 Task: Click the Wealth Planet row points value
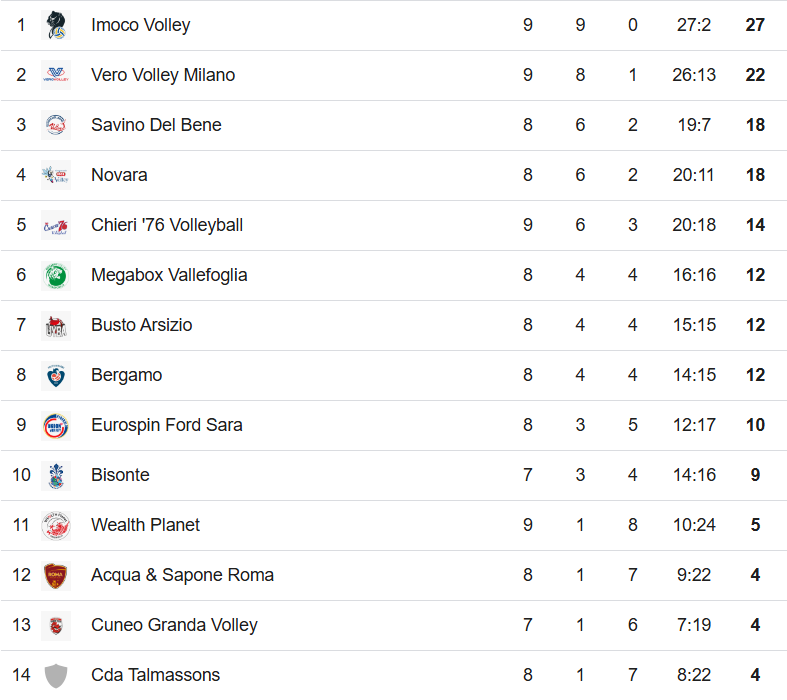[755, 525]
